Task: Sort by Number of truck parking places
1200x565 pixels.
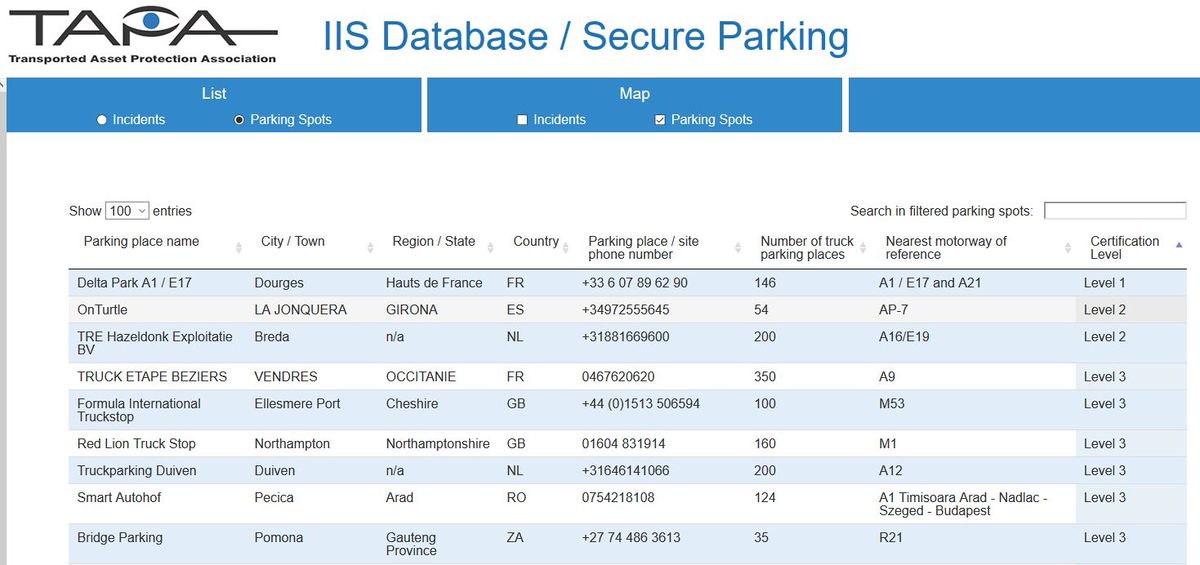Action: click(x=807, y=248)
